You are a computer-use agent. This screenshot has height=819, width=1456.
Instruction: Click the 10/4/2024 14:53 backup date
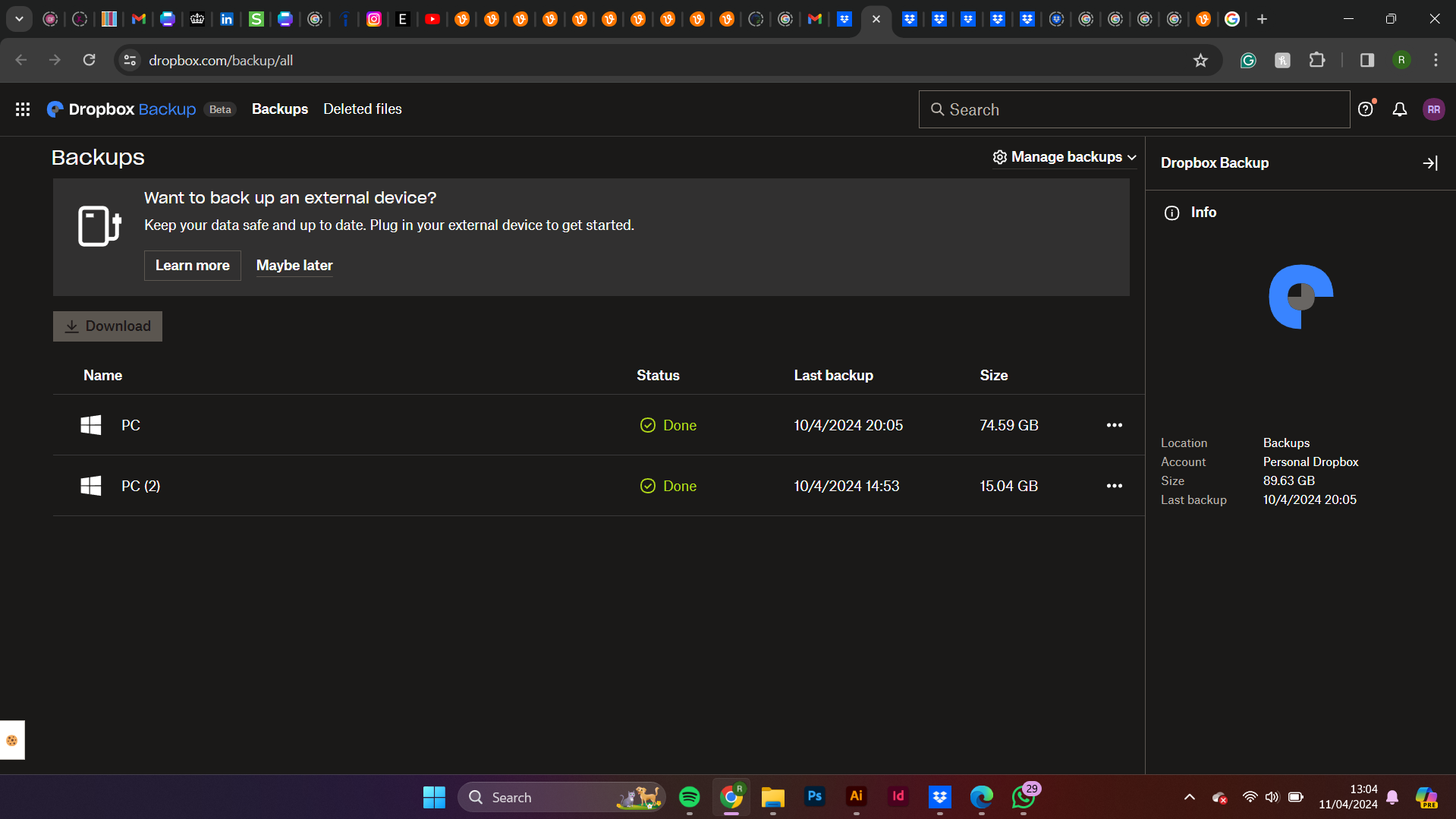846,486
